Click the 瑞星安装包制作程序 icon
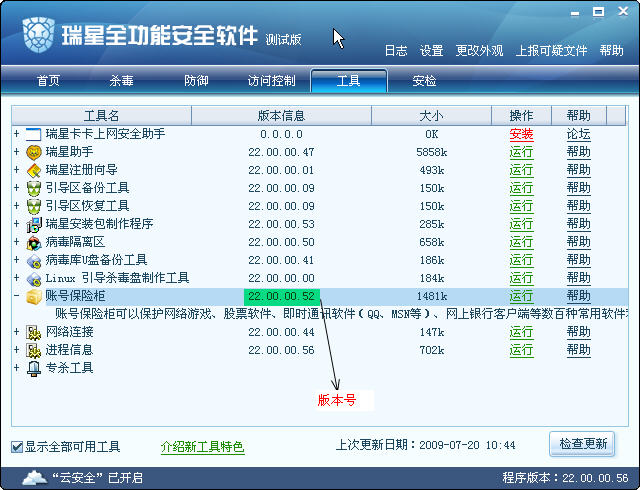 point(34,224)
